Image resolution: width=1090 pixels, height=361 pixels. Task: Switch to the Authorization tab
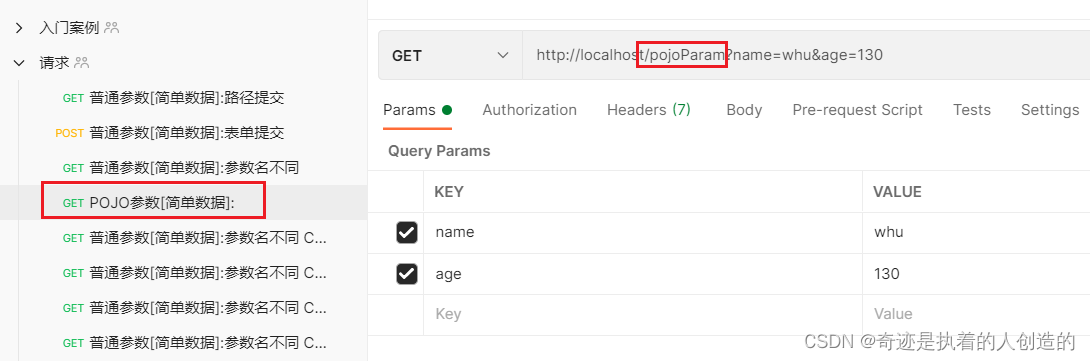tap(529, 110)
